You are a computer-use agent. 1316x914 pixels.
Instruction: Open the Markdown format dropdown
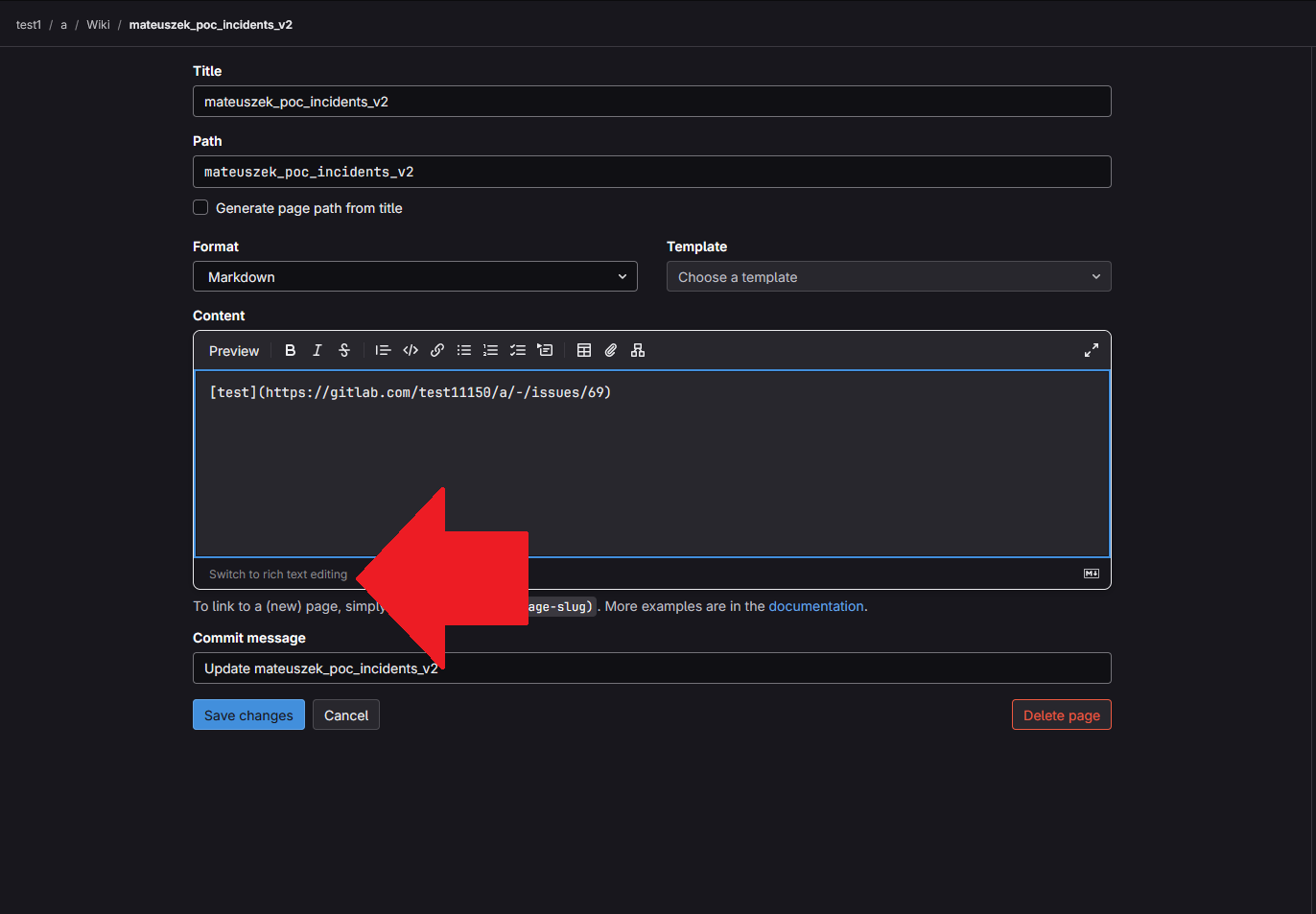[x=414, y=277]
